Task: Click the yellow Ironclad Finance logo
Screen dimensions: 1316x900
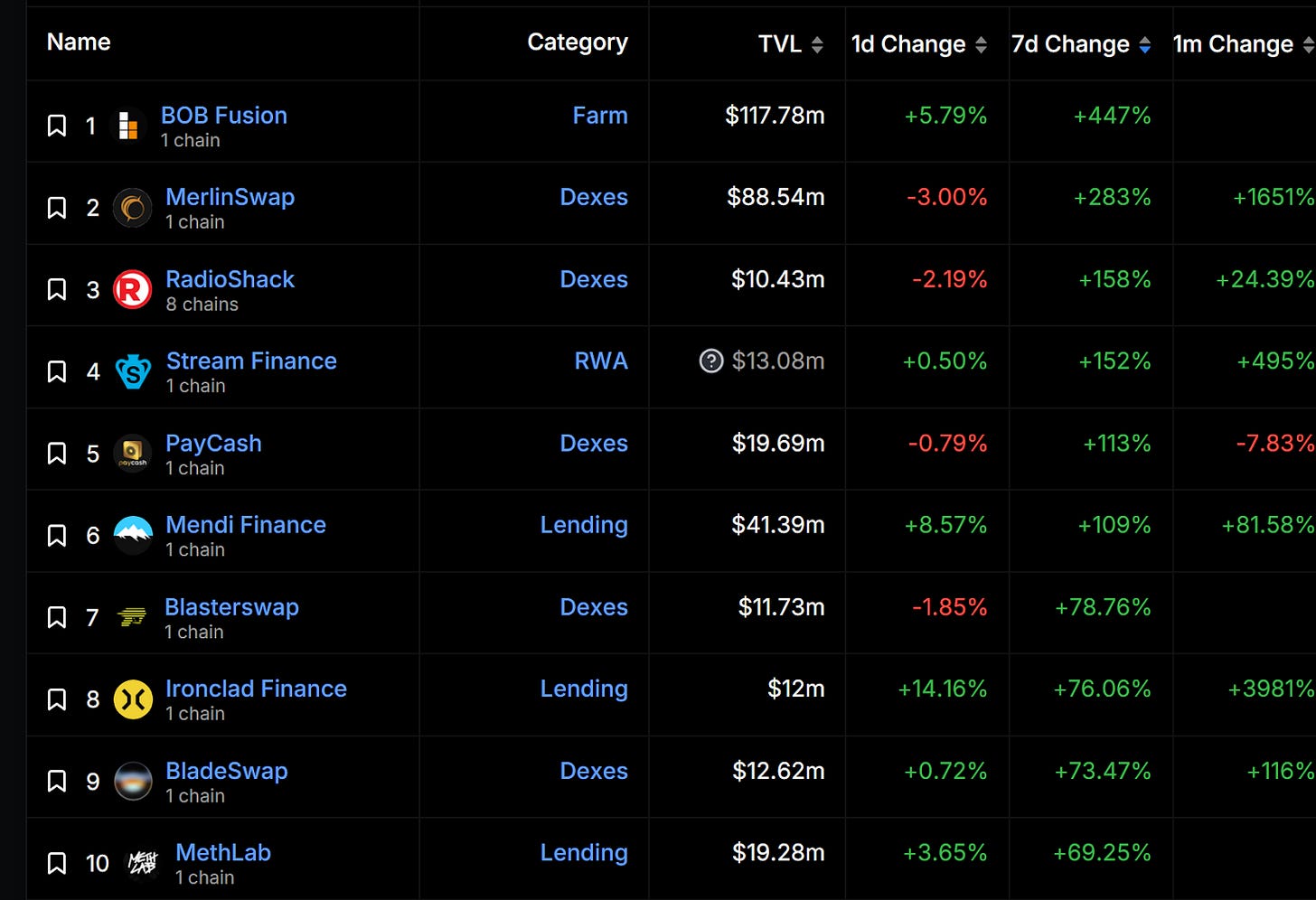Action: 132,699
